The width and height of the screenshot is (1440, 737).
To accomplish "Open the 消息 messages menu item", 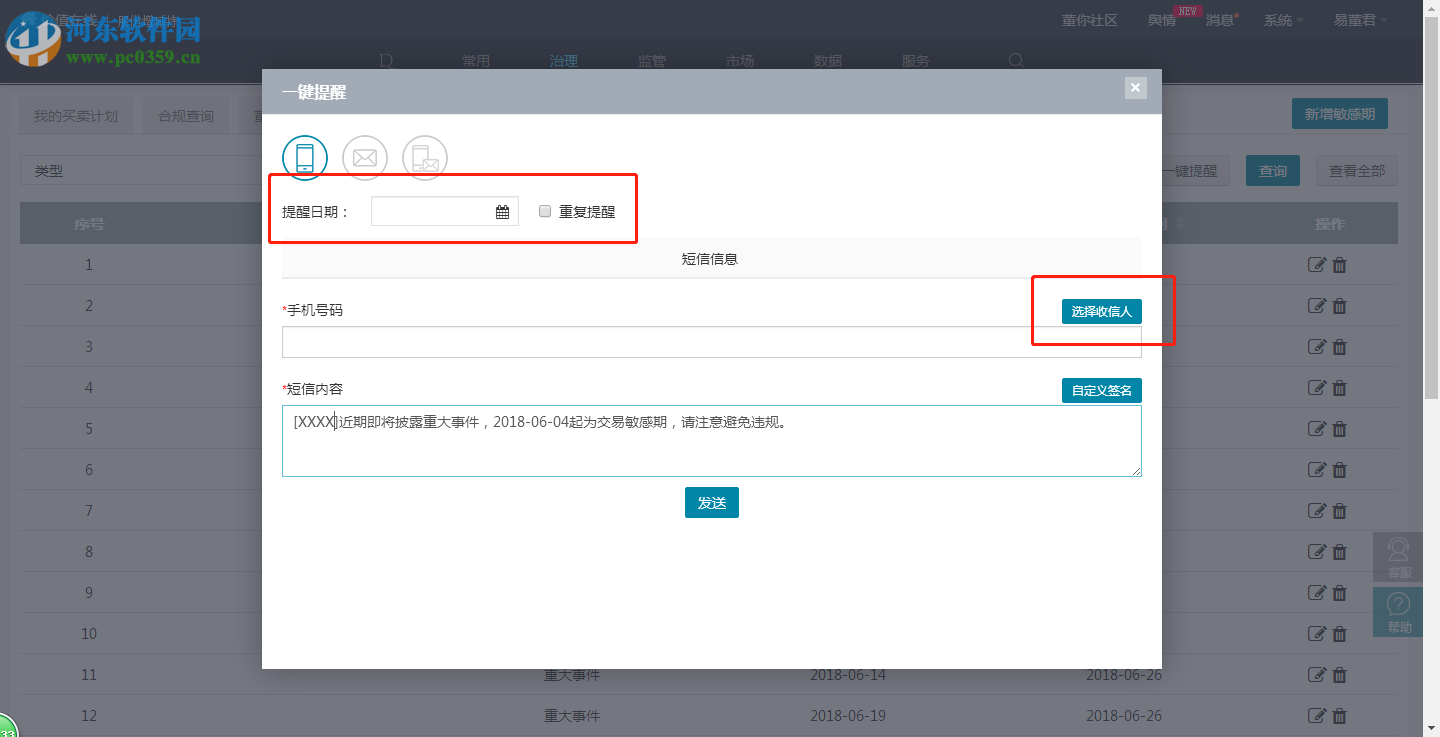I will coord(1218,19).
